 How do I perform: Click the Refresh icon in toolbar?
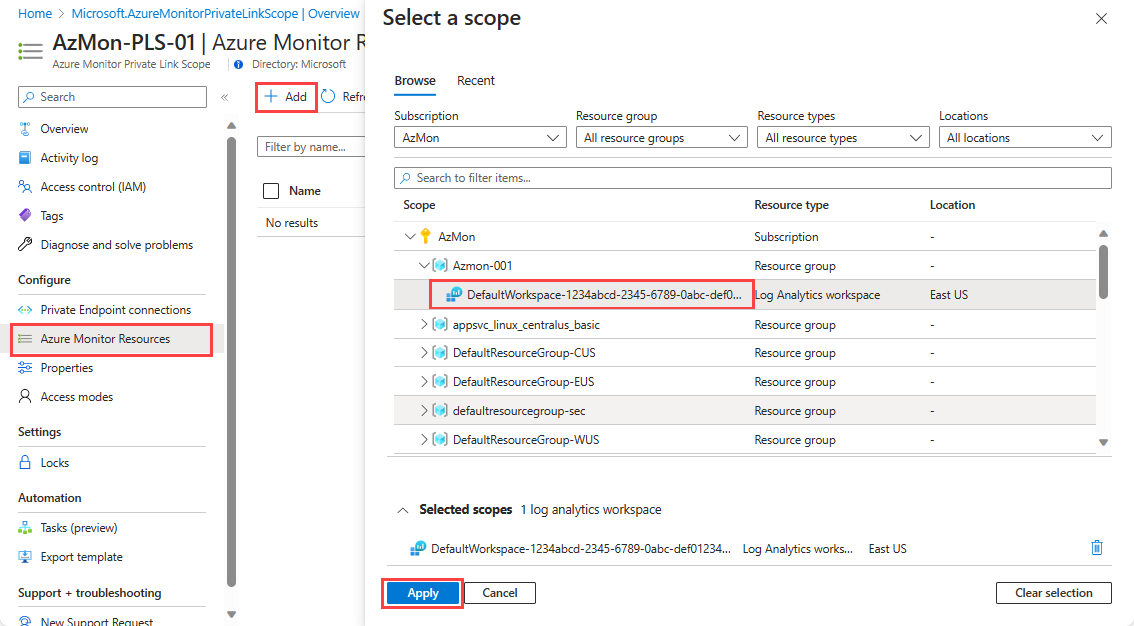click(328, 96)
